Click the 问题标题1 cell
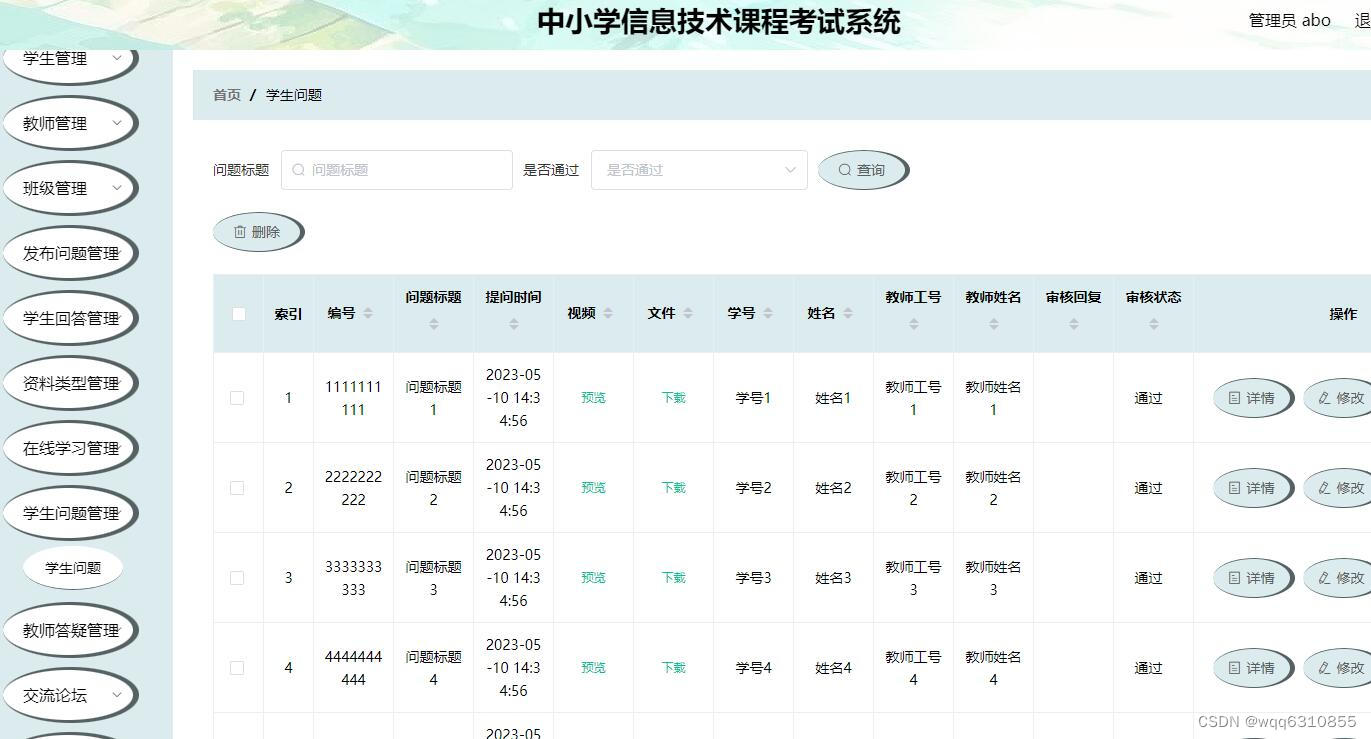1371x739 pixels. click(x=433, y=398)
